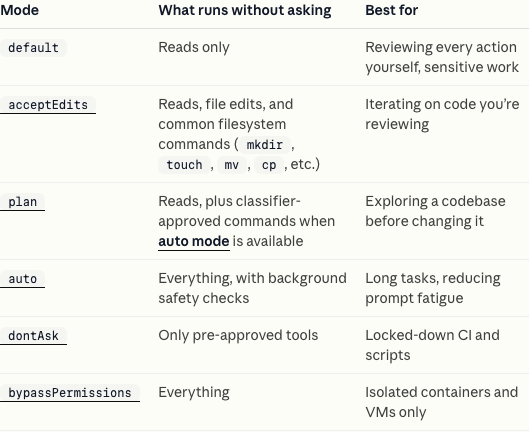Click Only pre-approved tools text
The height and width of the screenshot is (432, 529).
(x=238, y=335)
